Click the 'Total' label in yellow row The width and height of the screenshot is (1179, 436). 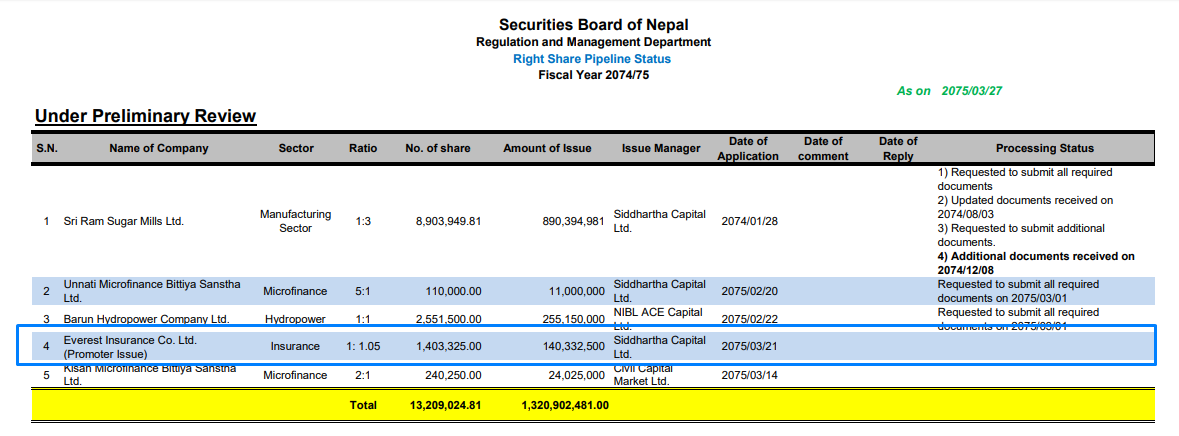[x=363, y=405]
